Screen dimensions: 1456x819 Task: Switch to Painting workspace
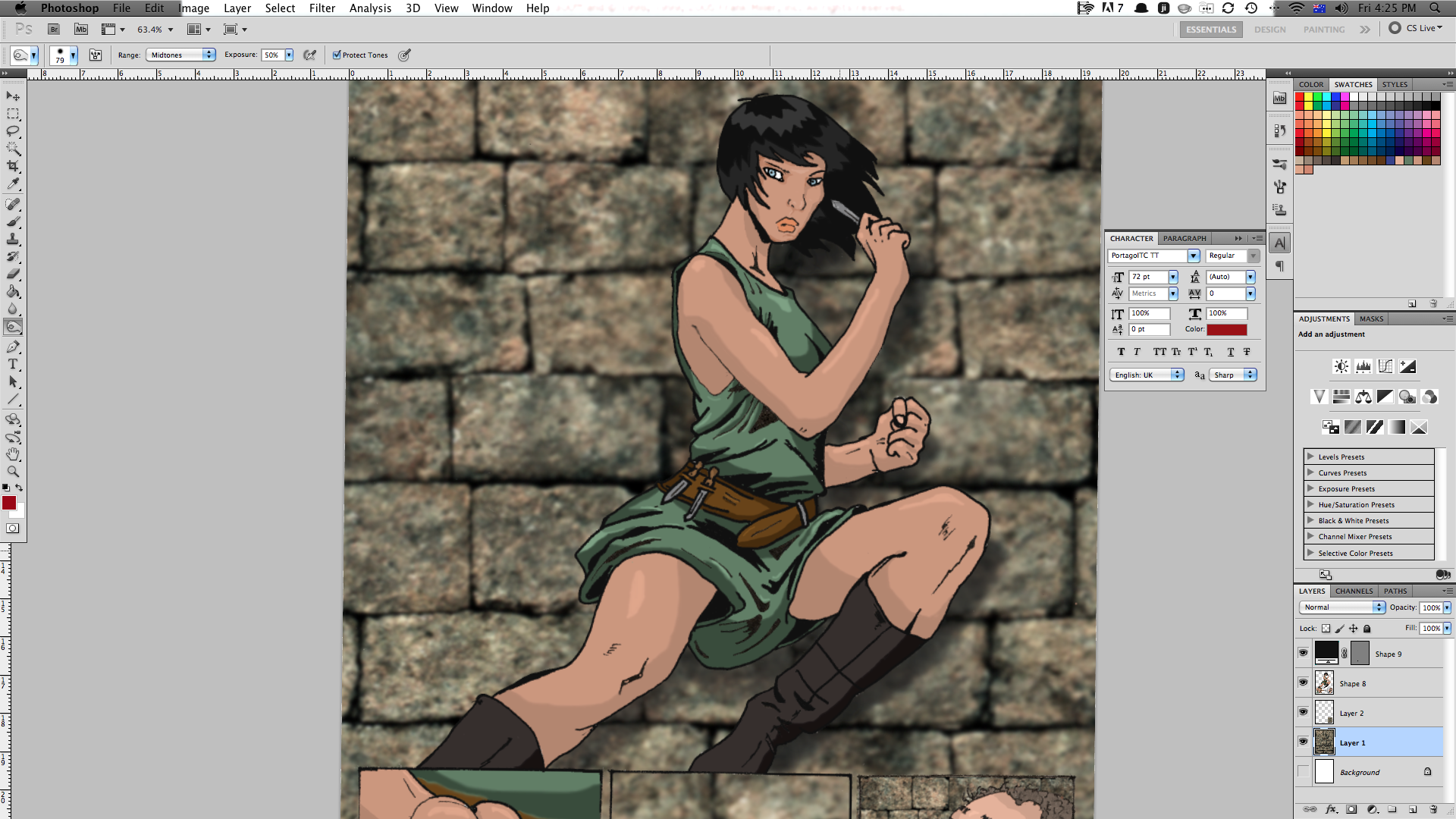pyautogui.click(x=1324, y=30)
